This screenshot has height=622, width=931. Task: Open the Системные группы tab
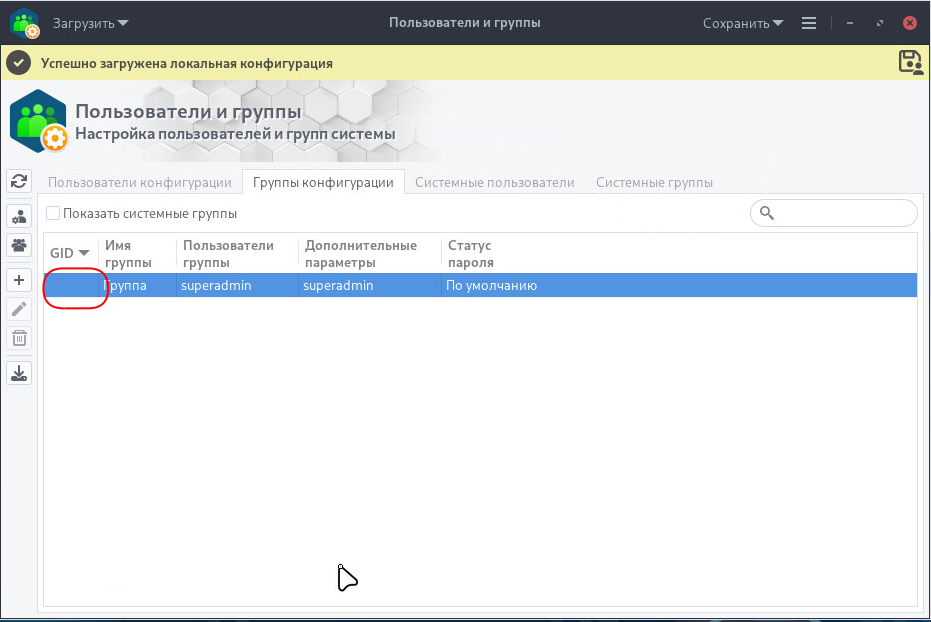pyautogui.click(x=654, y=182)
